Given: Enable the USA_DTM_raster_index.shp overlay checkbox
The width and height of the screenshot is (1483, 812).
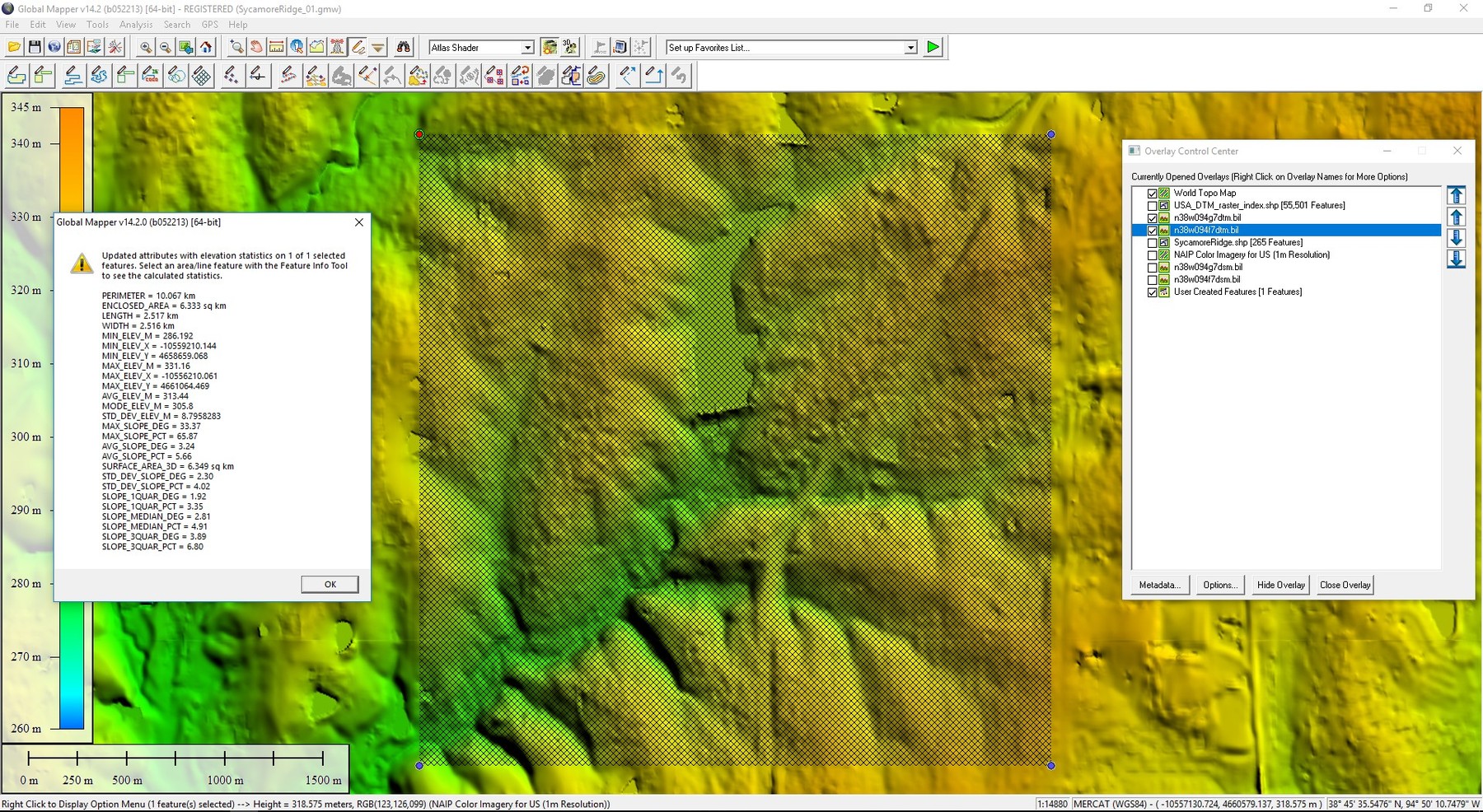Looking at the screenshot, I should [1153, 206].
